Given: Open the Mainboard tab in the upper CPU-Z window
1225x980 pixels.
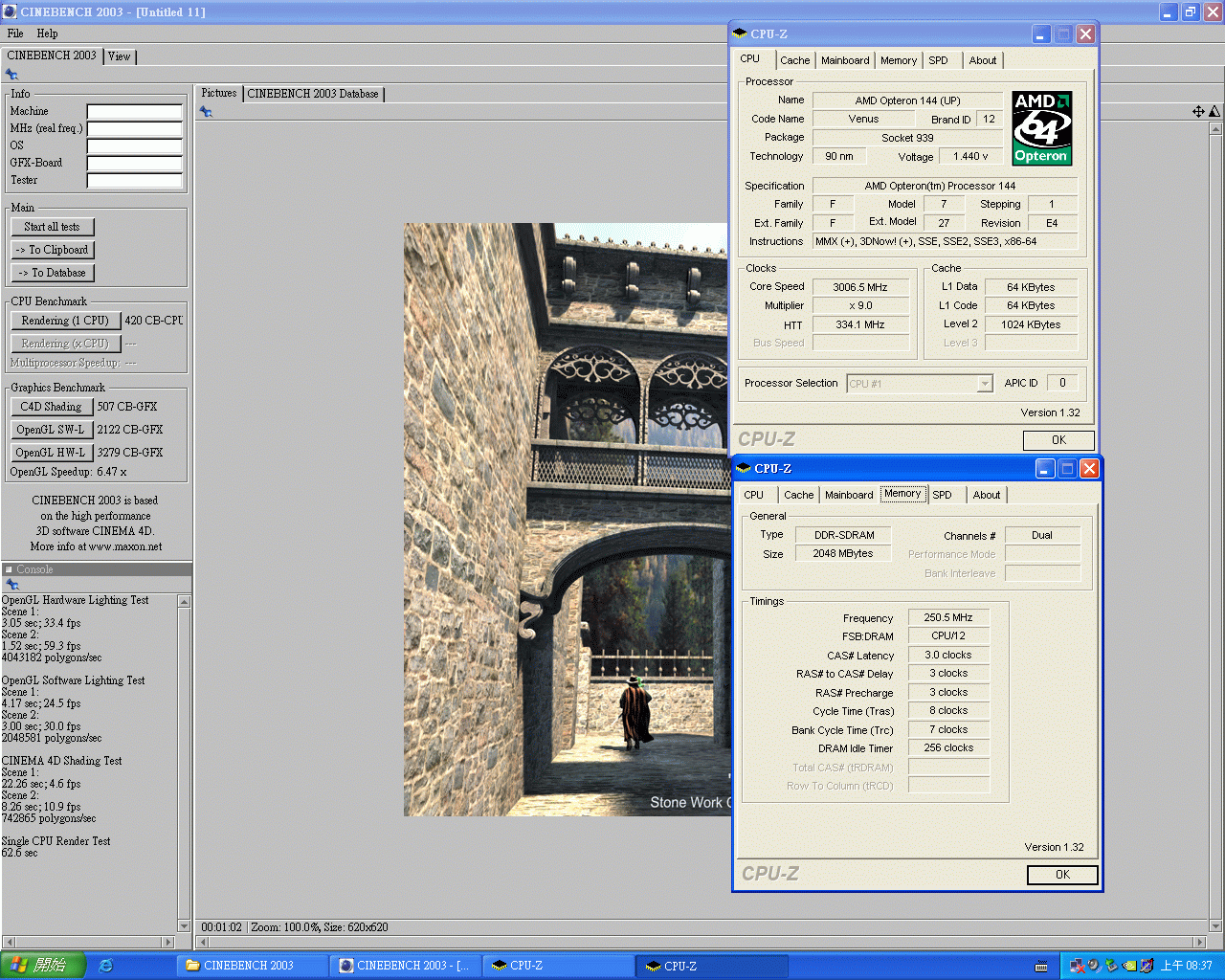Looking at the screenshot, I should tap(845, 60).
